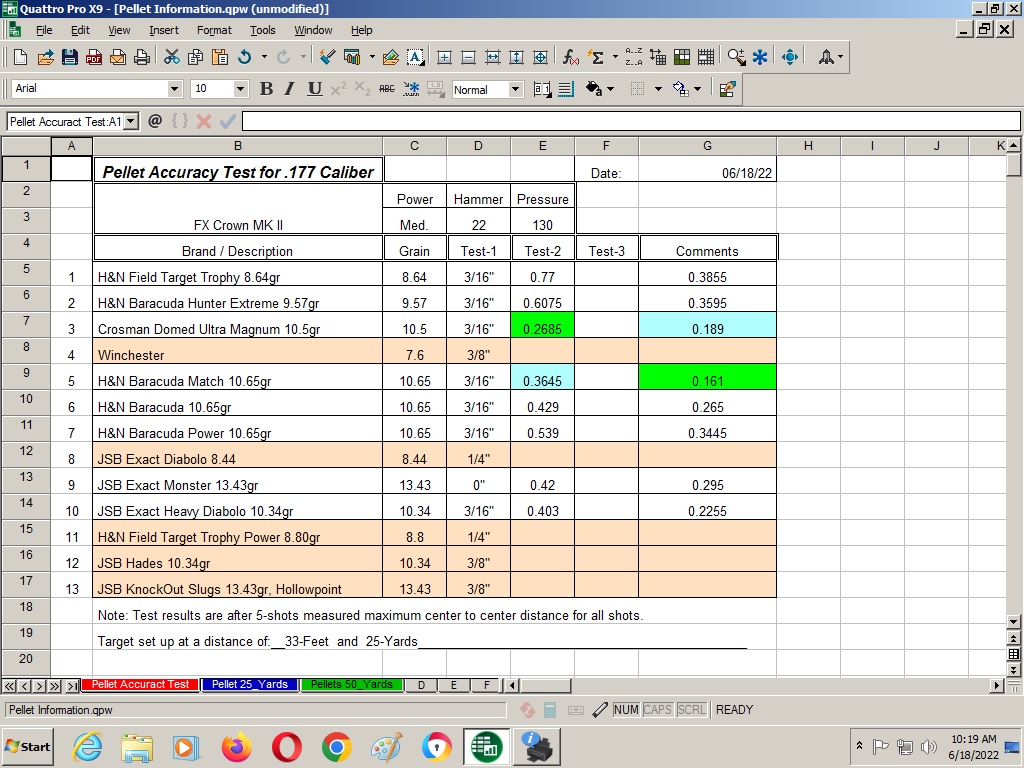The height and width of the screenshot is (768, 1024).
Task: Select column B header
Action: pyautogui.click(x=238, y=146)
